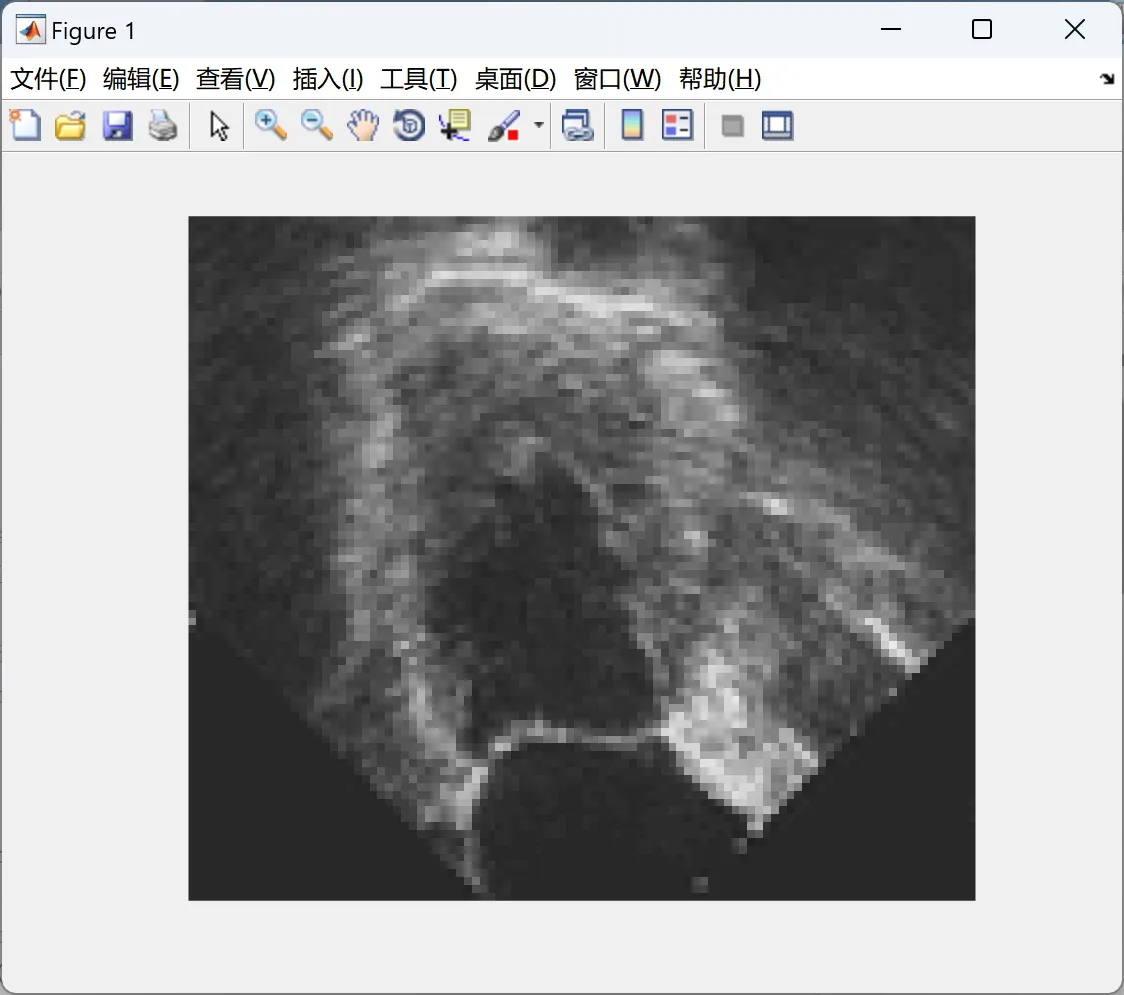
Task: Open the 插入(I) menu
Action: coord(328,79)
